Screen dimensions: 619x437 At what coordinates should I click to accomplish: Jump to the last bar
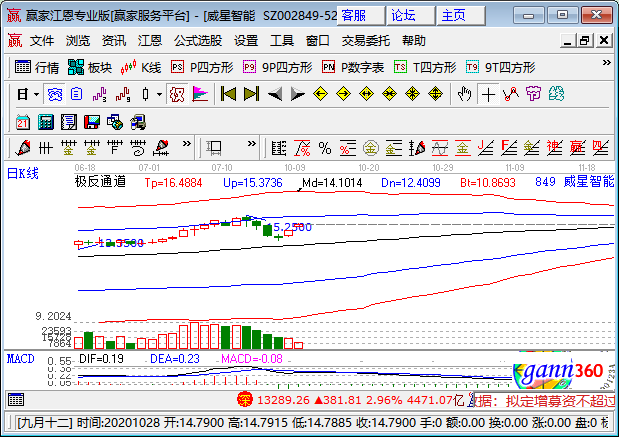[251, 94]
